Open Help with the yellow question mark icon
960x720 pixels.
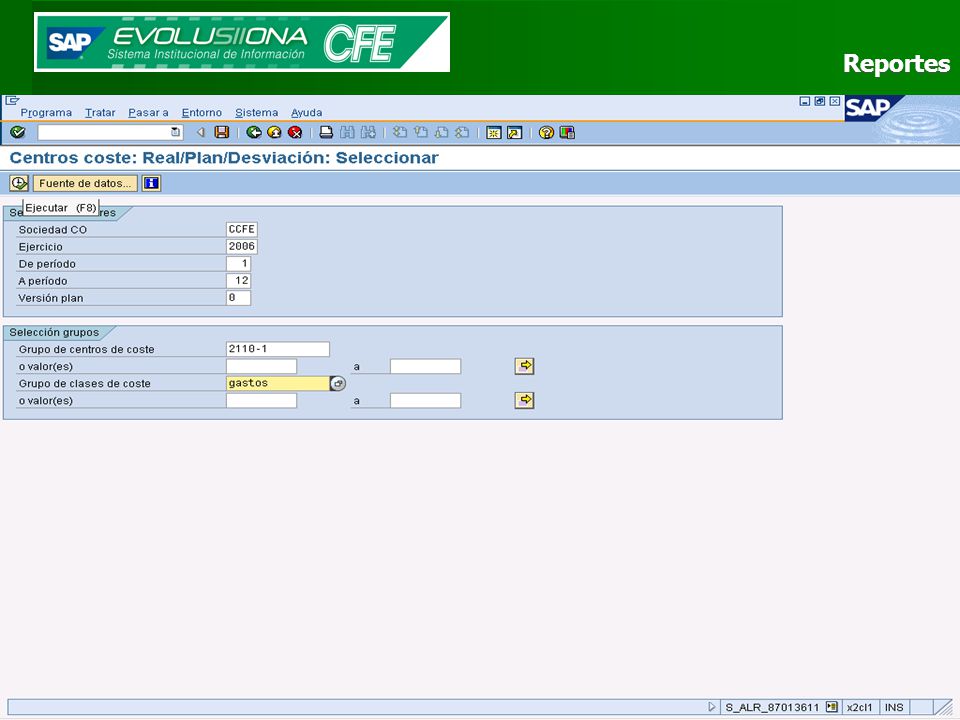546,132
